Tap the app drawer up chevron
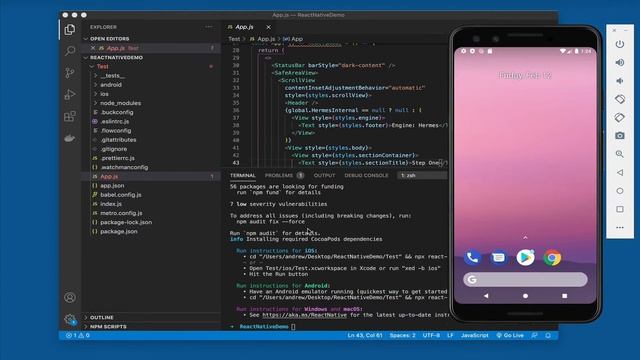 (x=525, y=238)
